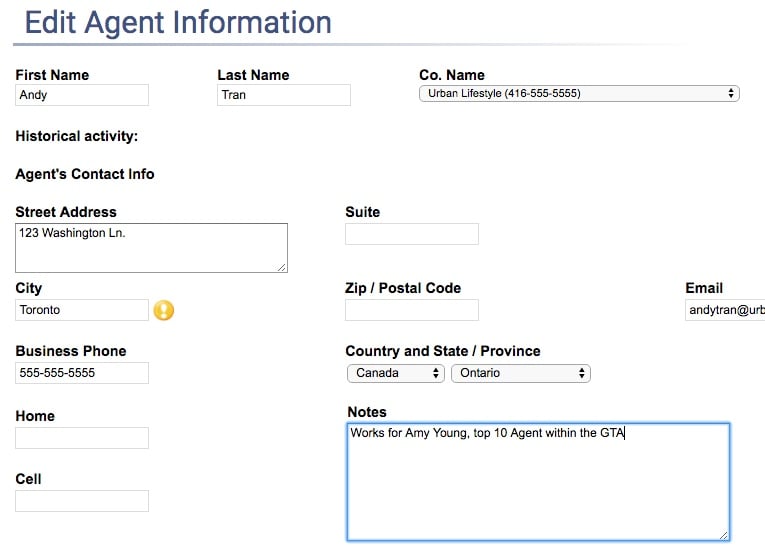Focus the Zip / Postal Code field

point(411,310)
